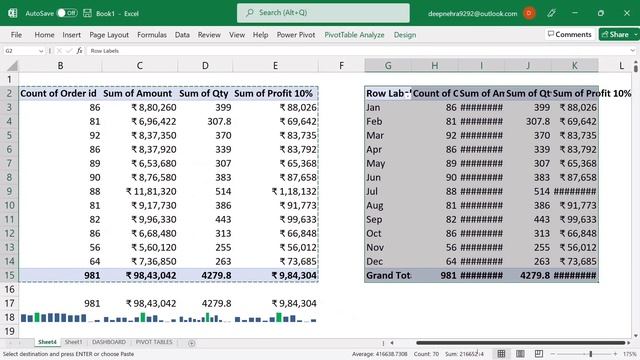
Task: Click the formula bar Cancel icon
Action: tap(59, 51)
